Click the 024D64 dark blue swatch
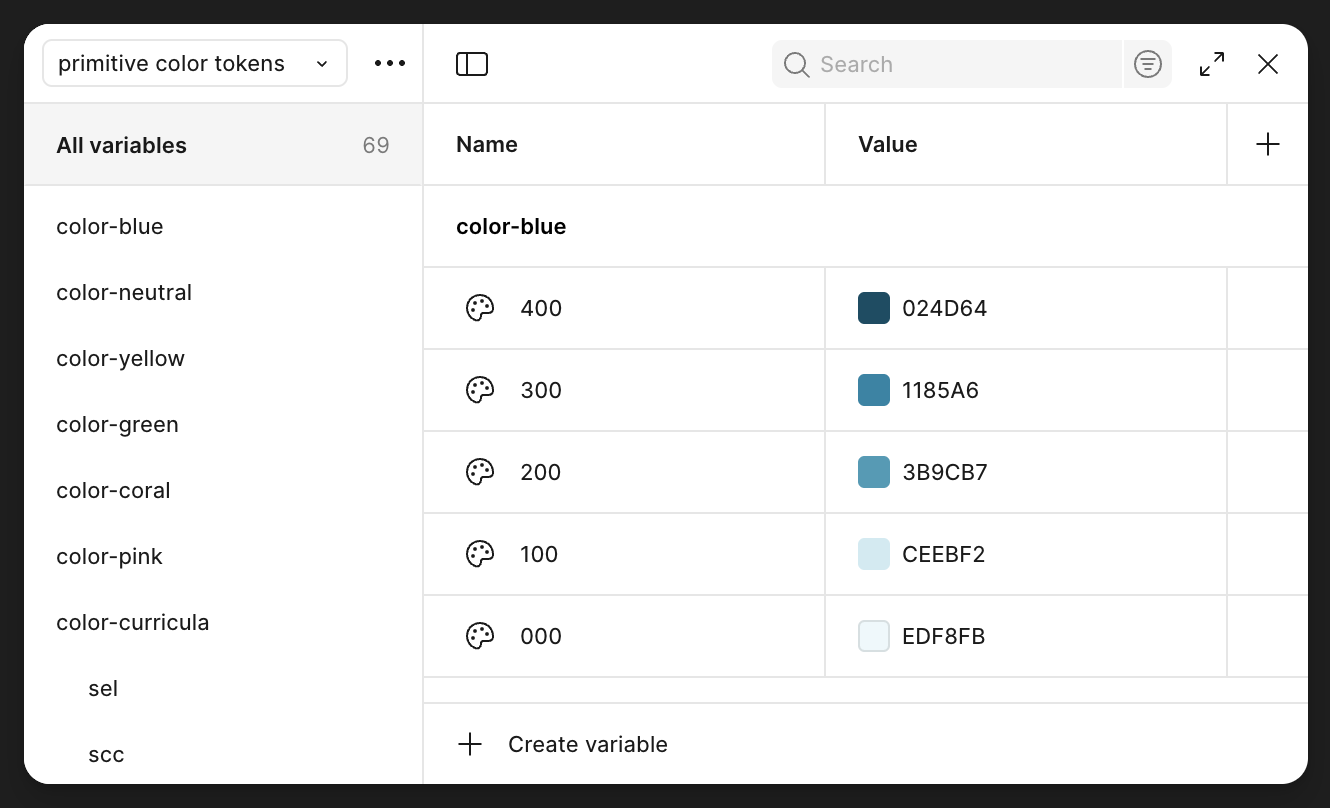1330x808 pixels. pyautogui.click(x=874, y=308)
